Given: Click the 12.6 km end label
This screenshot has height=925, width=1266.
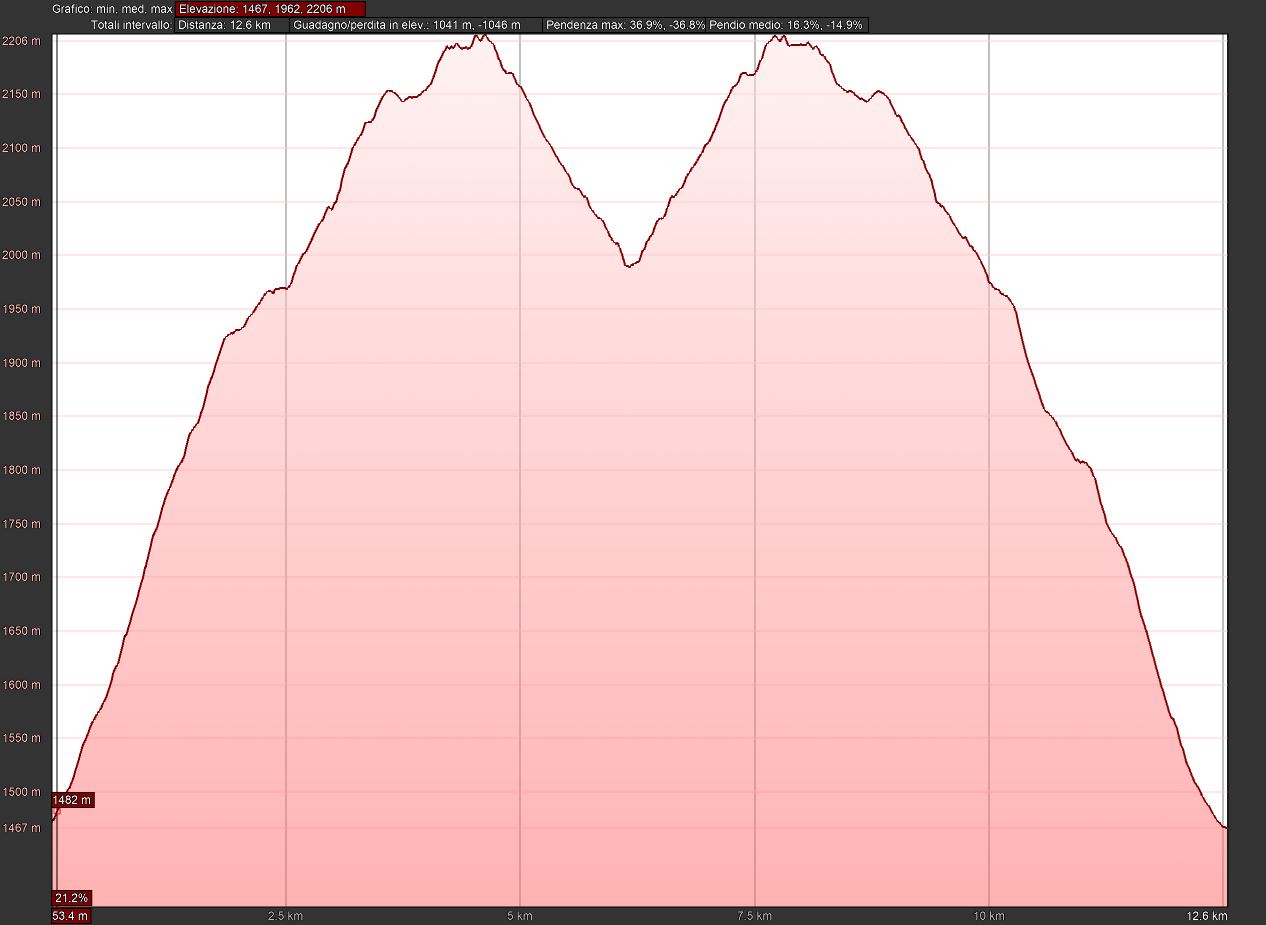Looking at the screenshot, I should coord(1208,916).
